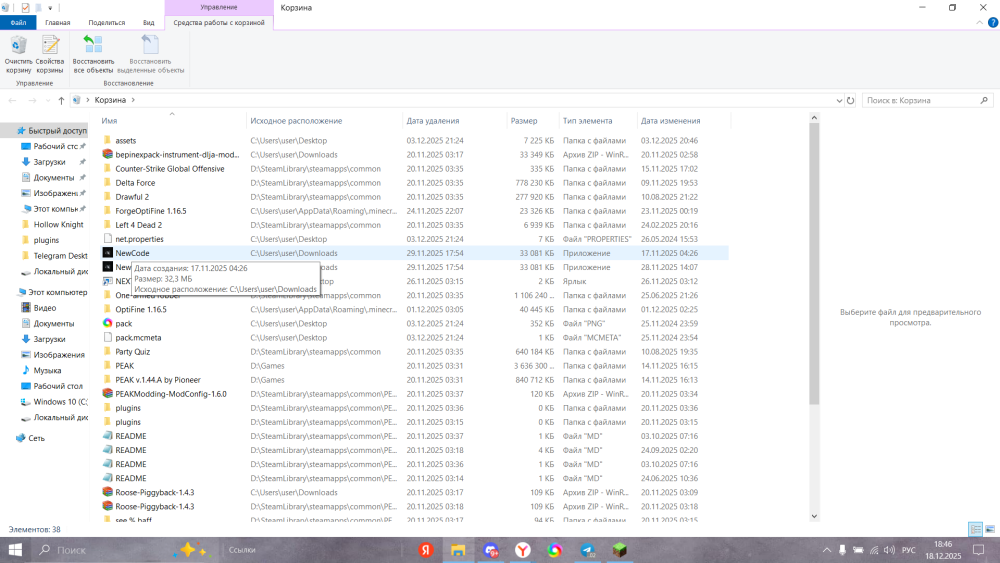
Task: Empty the recycle bin via Очистить корзину
Action: (x=18, y=54)
